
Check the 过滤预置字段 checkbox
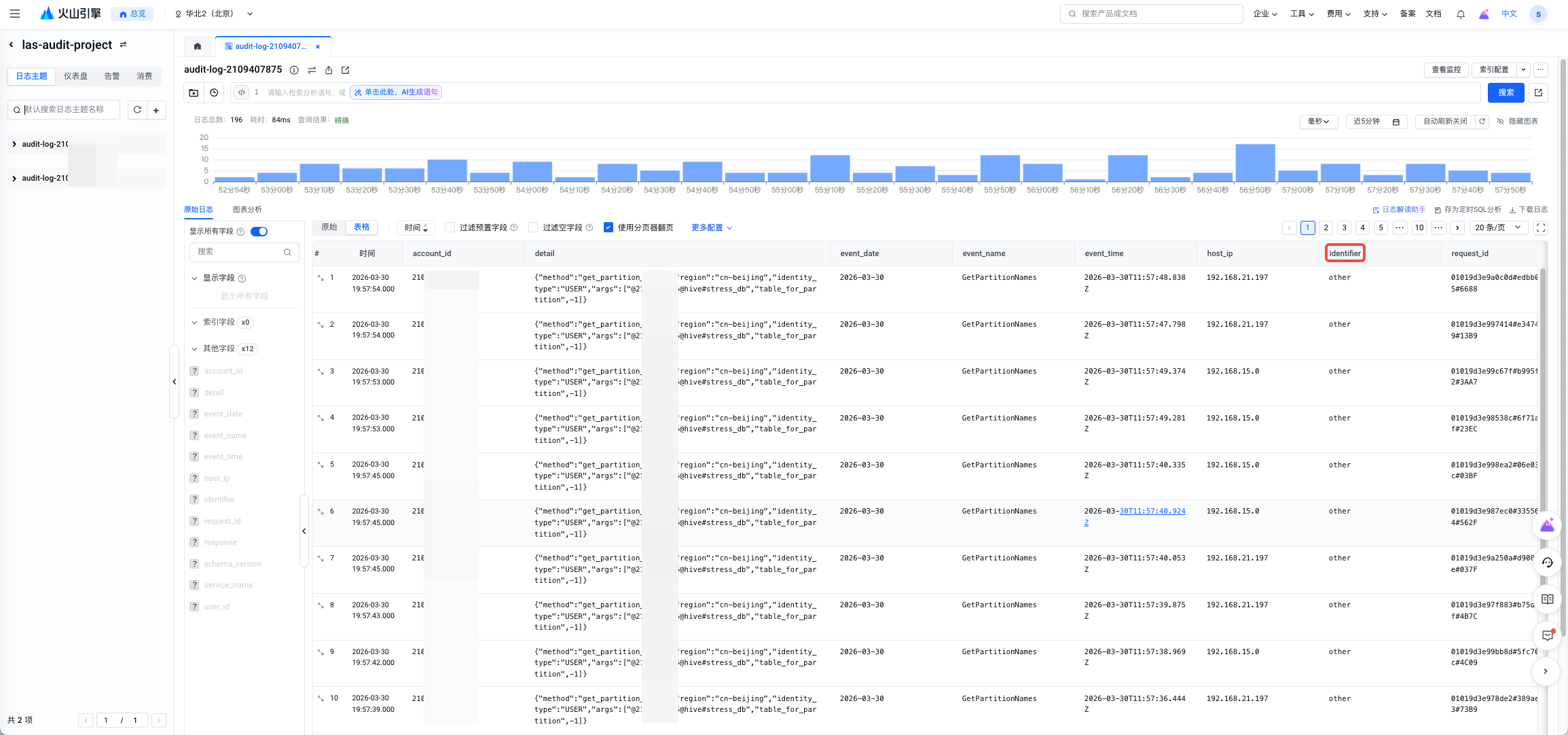[450, 228]
